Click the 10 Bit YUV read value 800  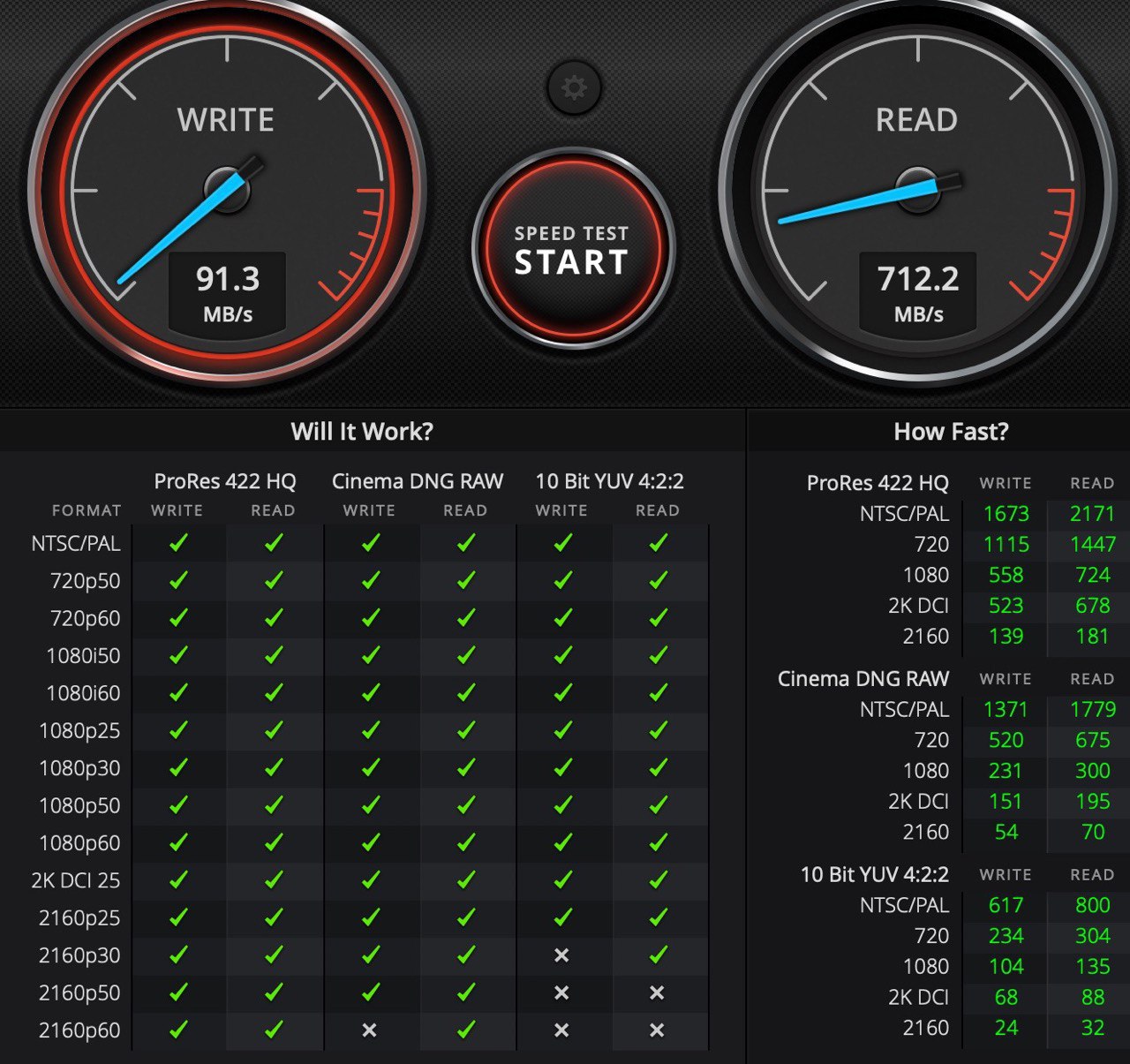point(1093,905)
